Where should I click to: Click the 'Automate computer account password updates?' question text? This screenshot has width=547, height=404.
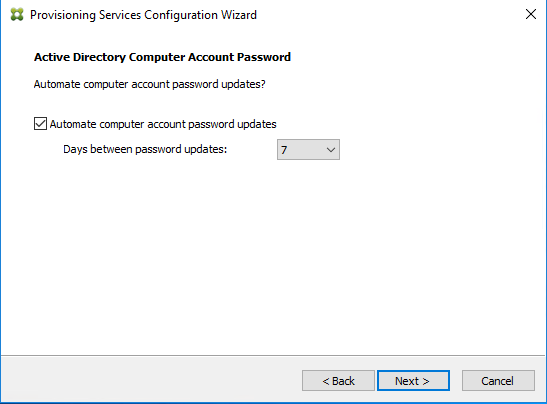coord(149,84)
